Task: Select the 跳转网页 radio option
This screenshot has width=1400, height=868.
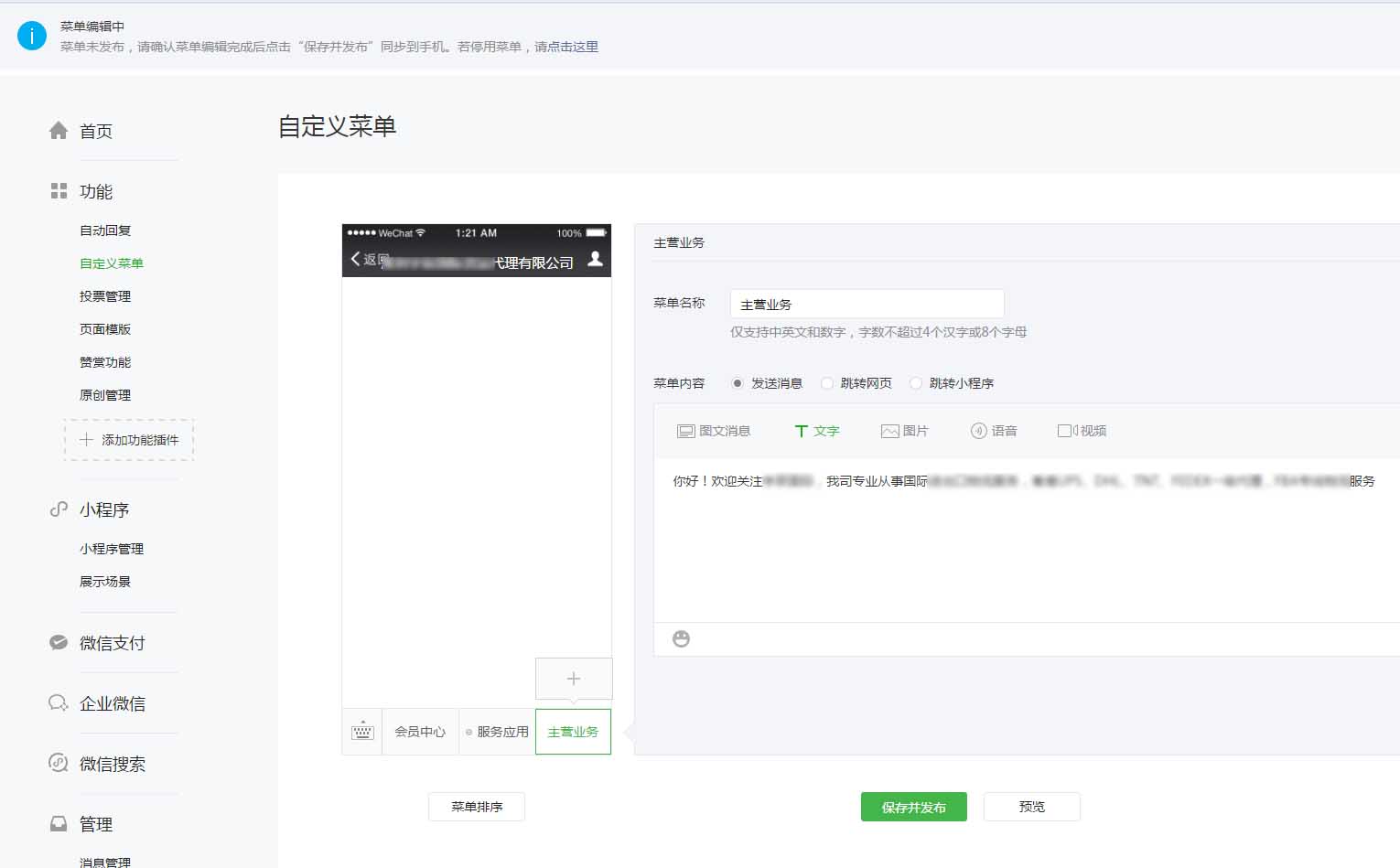Action: pos(827,383)
